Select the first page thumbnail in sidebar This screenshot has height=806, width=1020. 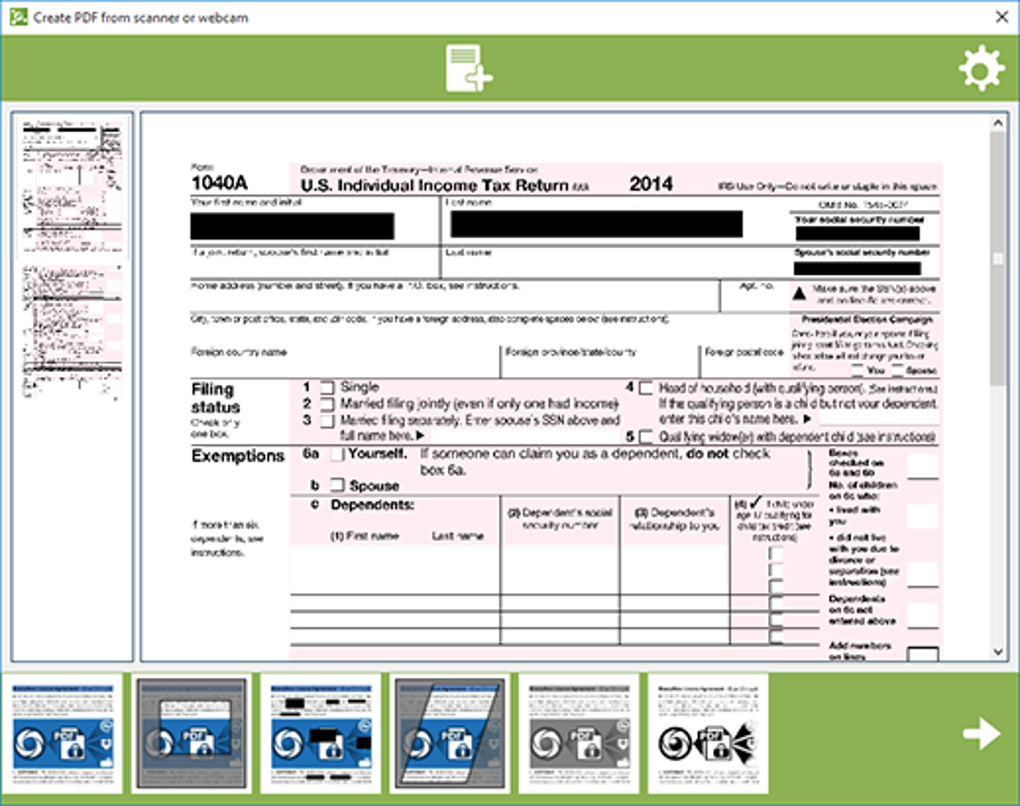click(x=72, y=187)
